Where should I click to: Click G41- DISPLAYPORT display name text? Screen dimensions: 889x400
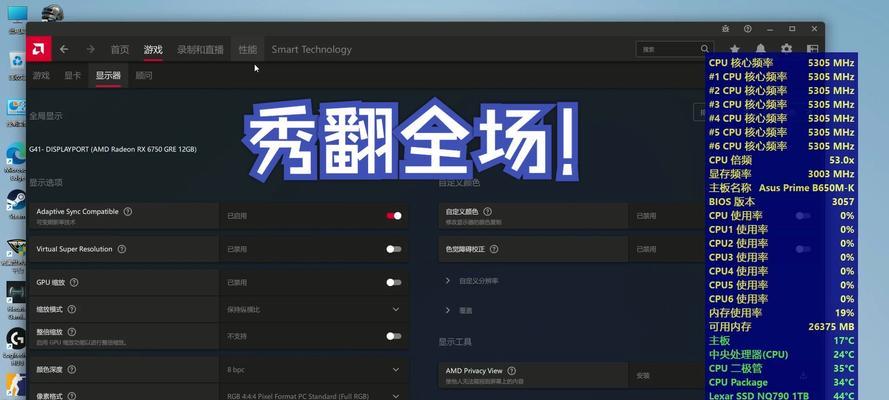113,149
